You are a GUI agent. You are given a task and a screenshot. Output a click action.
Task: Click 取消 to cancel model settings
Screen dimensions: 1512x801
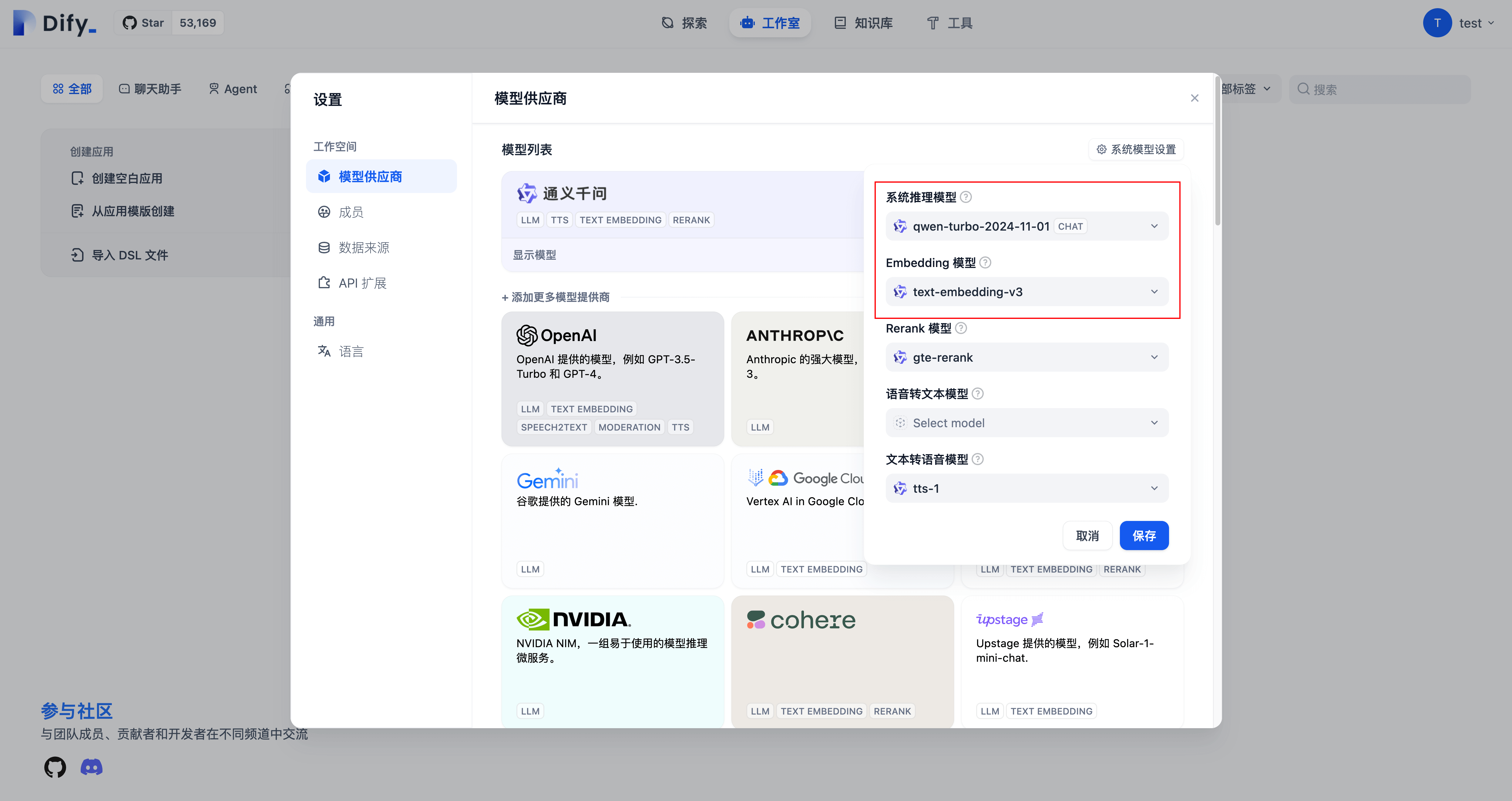pyautogui.click(x=1087, y=536)
